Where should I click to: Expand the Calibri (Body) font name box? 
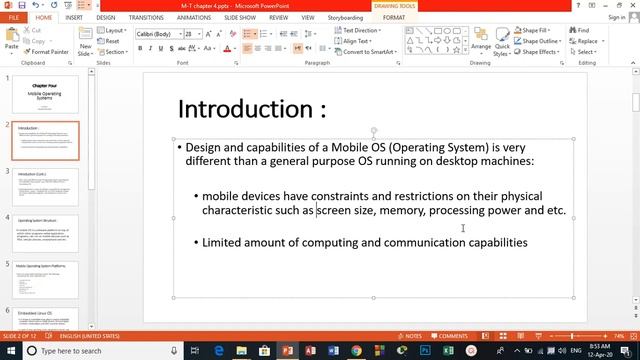[180, 34]
